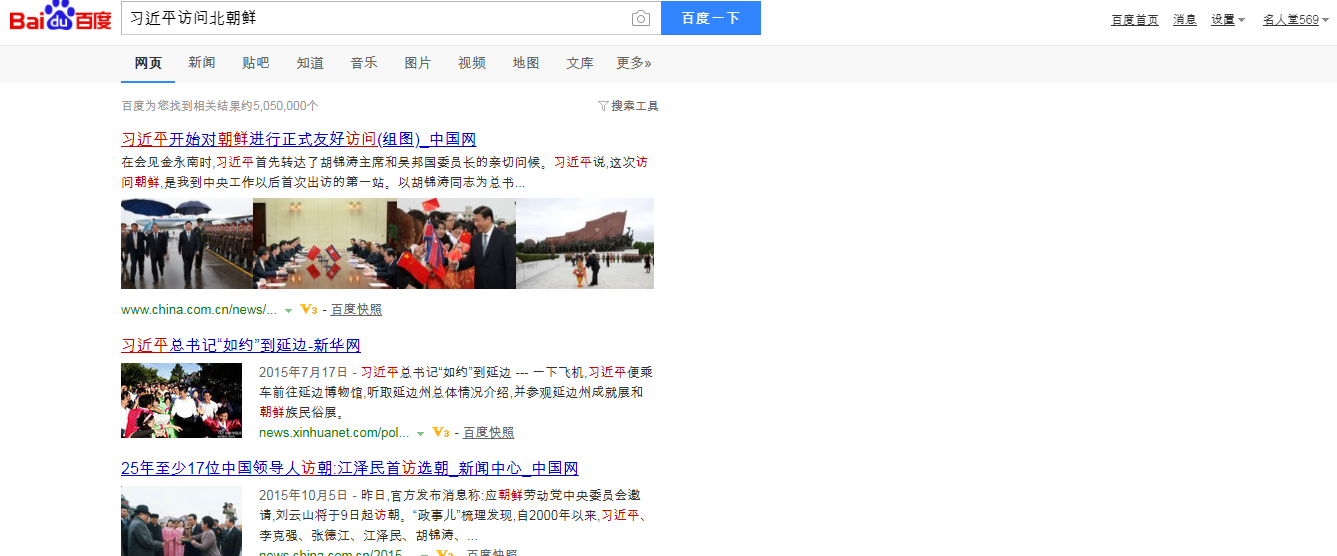Expand the 更多» tab menu
Image resolution: width=1337 pixels, height=556 pixels.
(x=634, y=63)
